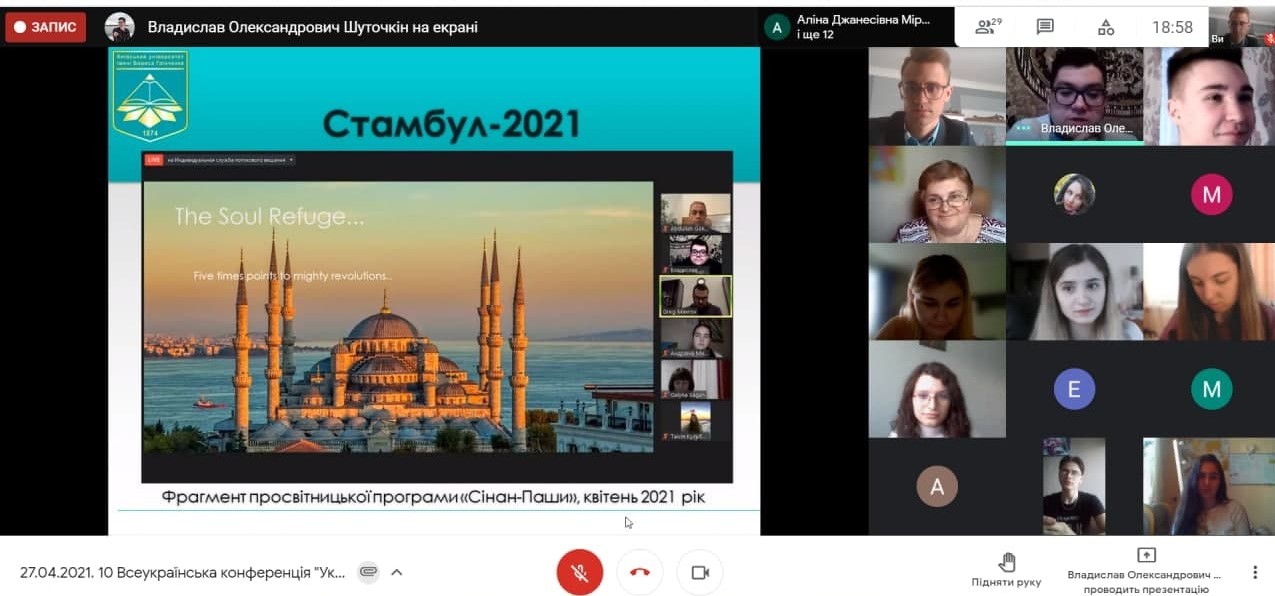The height and width of the screenshot is (596, 1275).
Task: Expand meeting details chevron arrow
Action: 397,572
